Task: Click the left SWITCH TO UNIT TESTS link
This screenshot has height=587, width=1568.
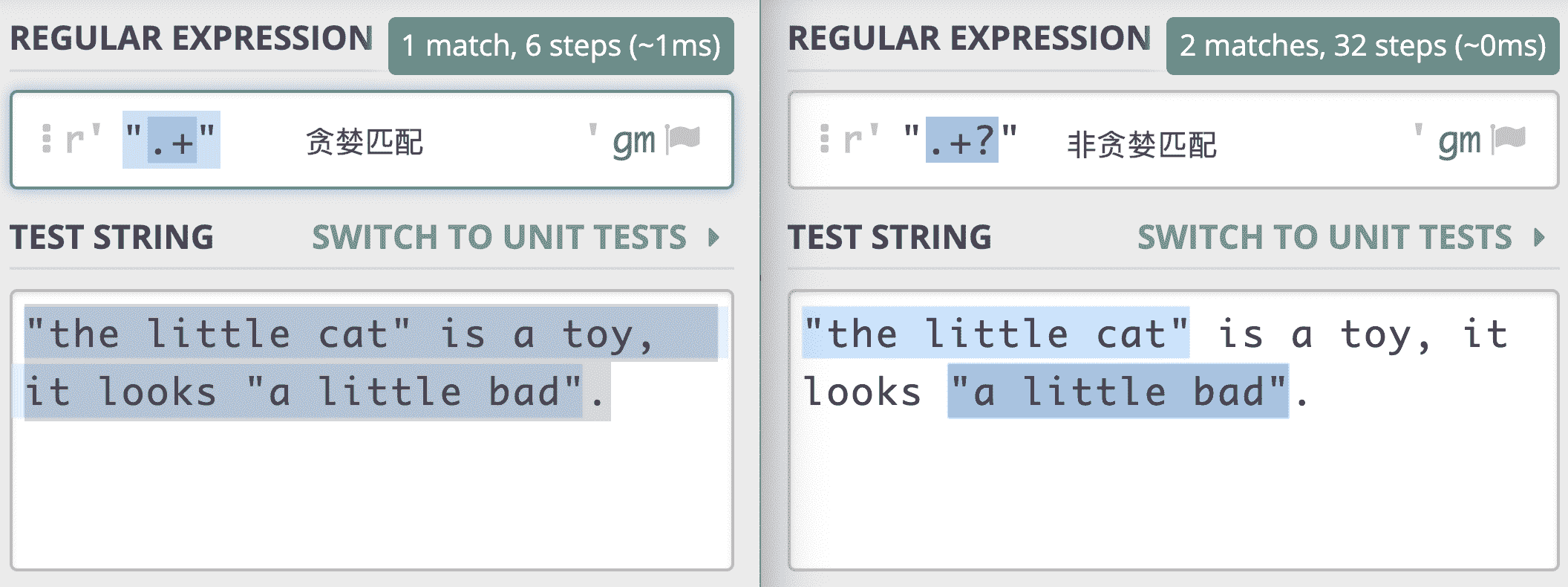Action: (499, 238)
